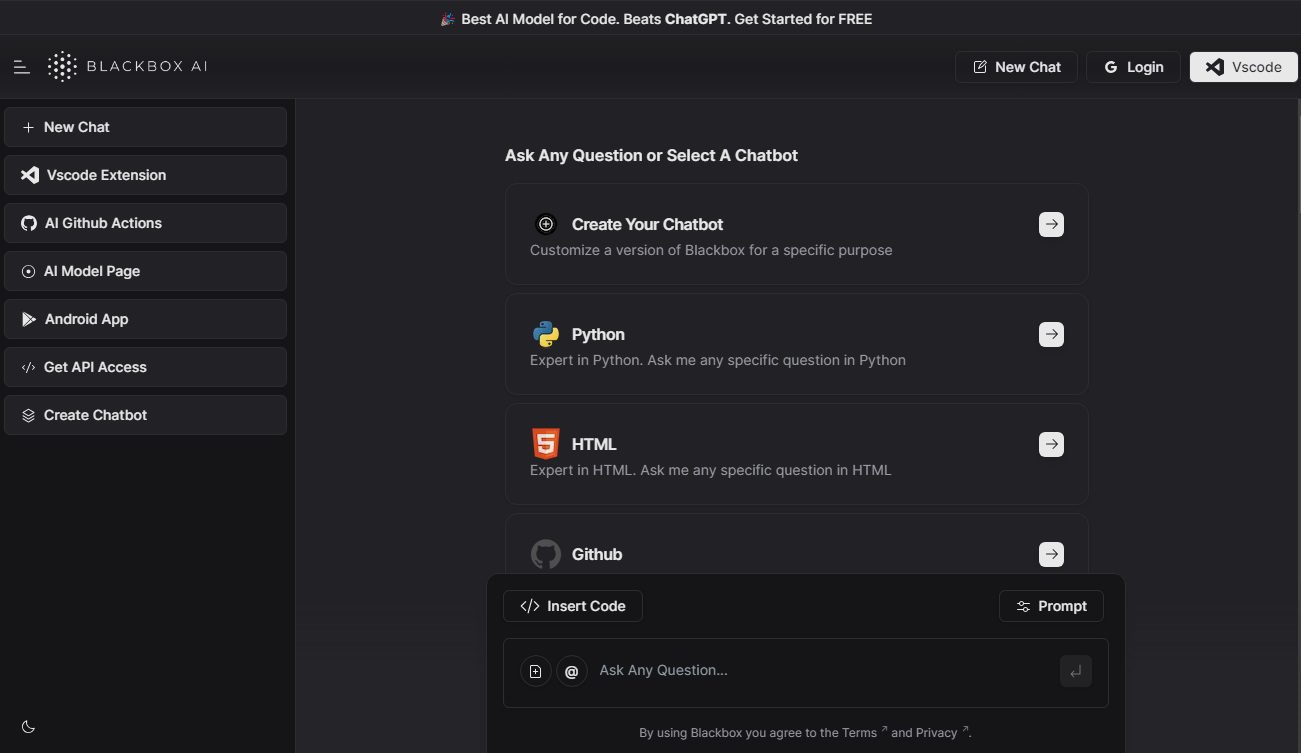Open Get API Access sidebar item

(x=145, y=367)
